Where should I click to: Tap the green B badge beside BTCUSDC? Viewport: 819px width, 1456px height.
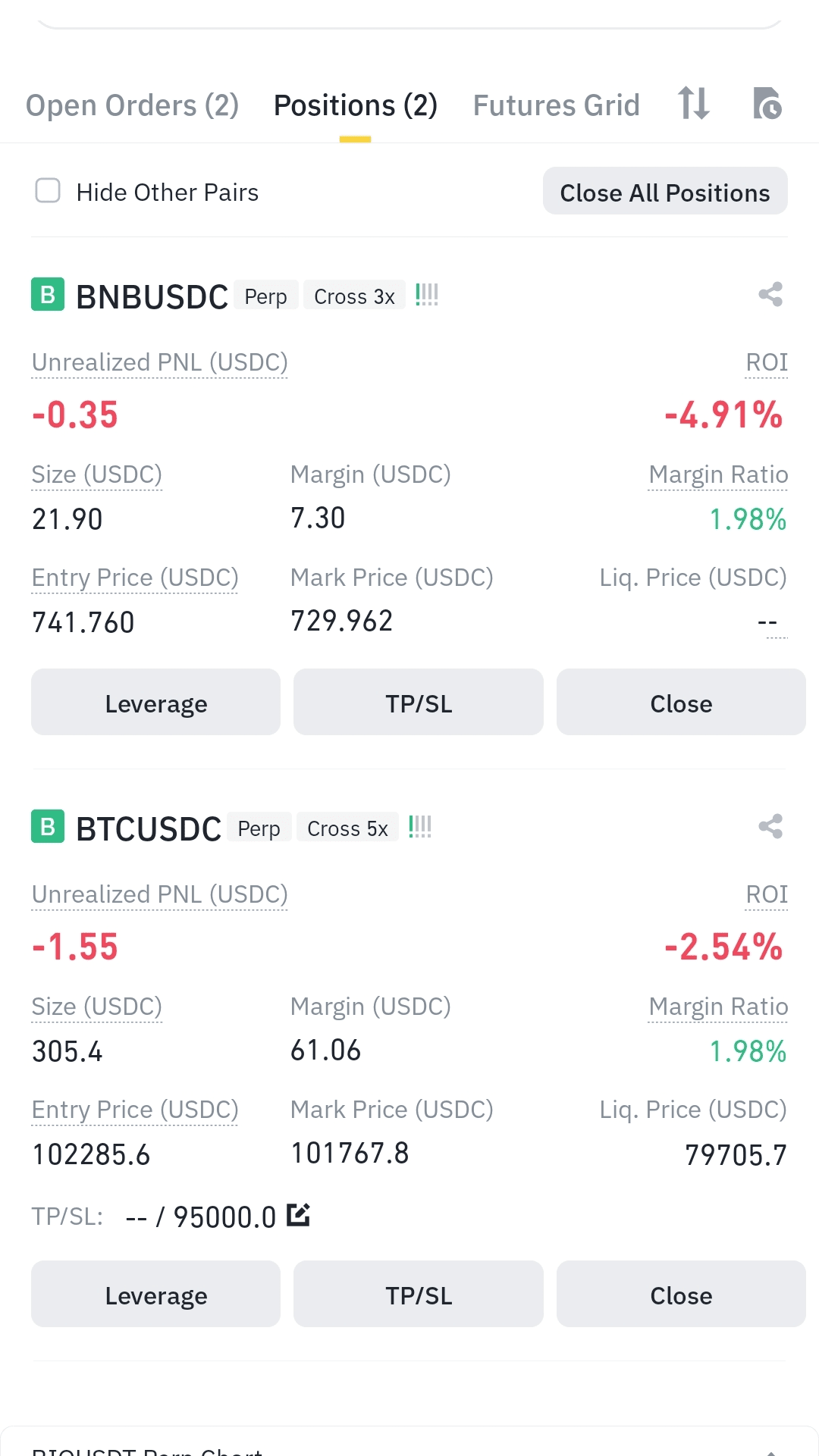pos(48,826)
